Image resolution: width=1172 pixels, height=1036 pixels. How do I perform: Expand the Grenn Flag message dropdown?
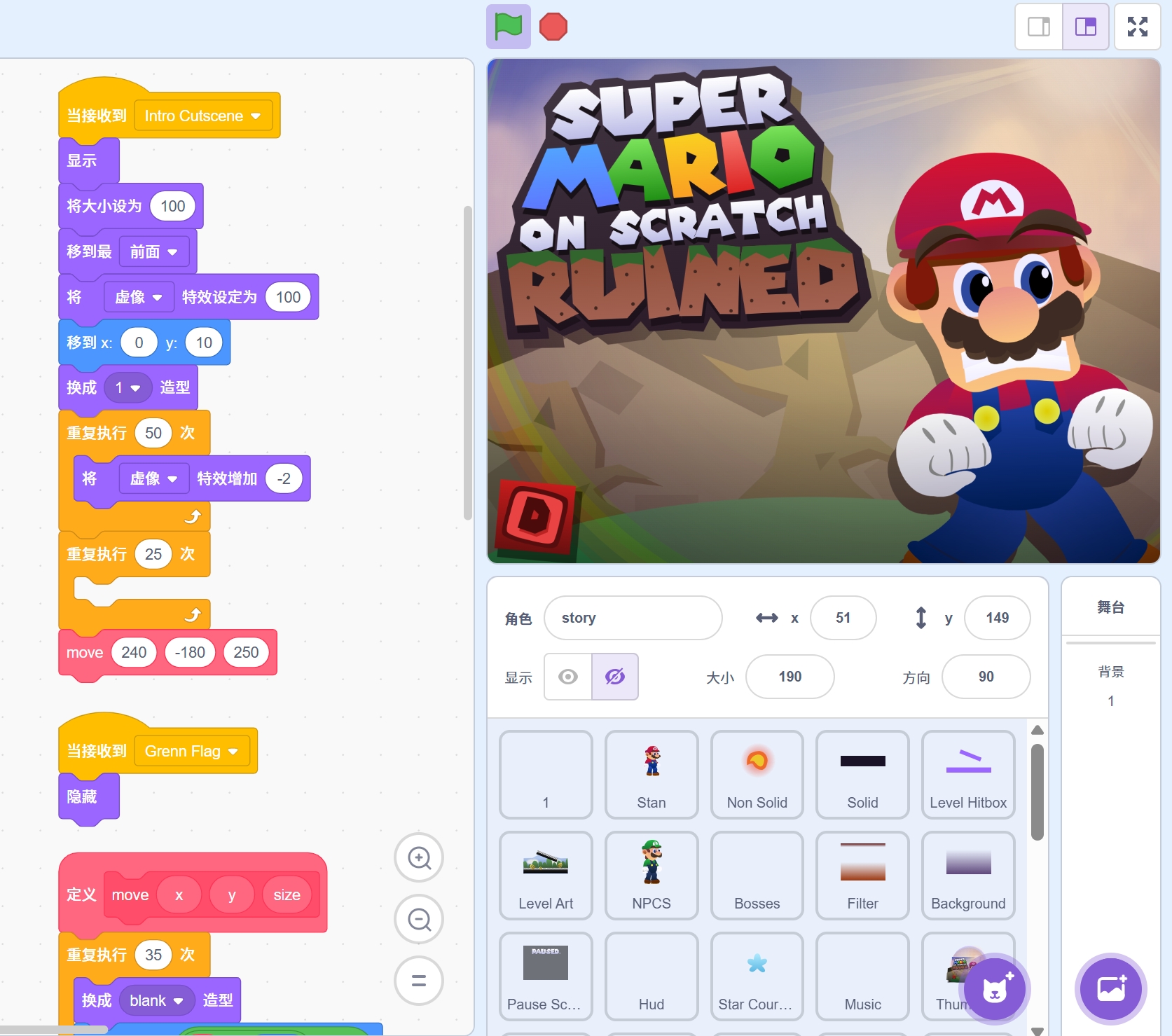coord(233,752)
